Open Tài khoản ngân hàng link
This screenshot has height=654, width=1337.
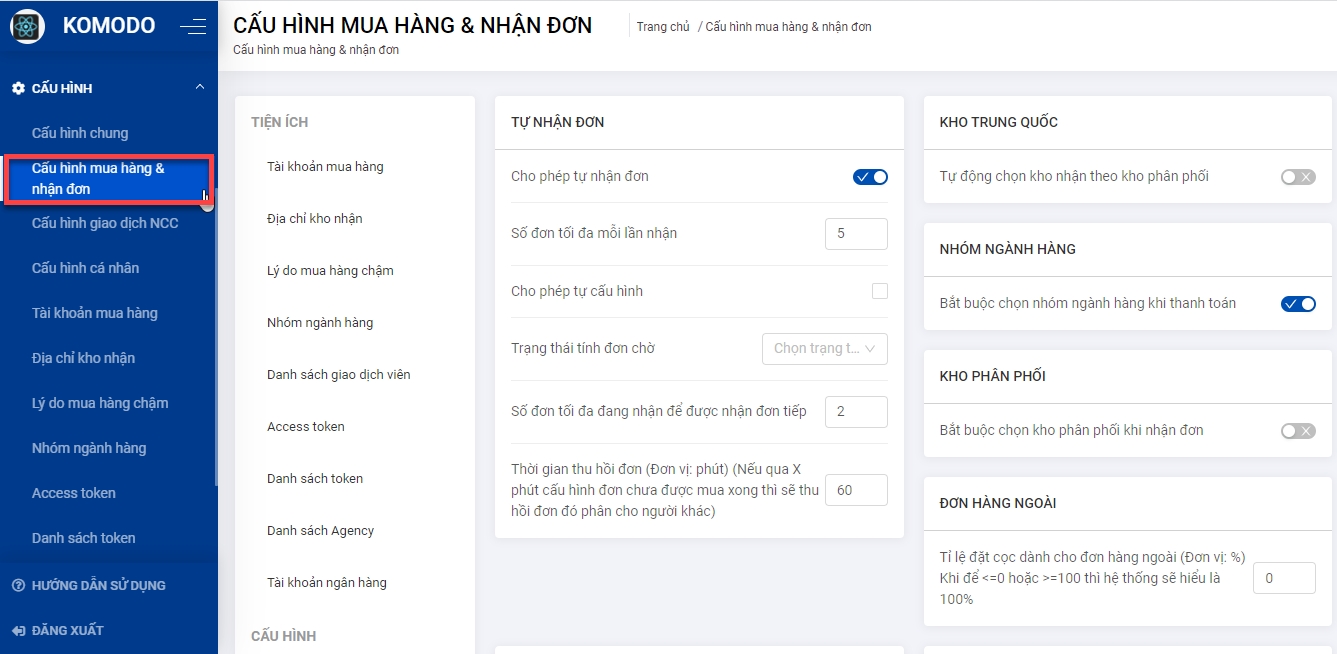pyautogui.click(x=327, y=583)
